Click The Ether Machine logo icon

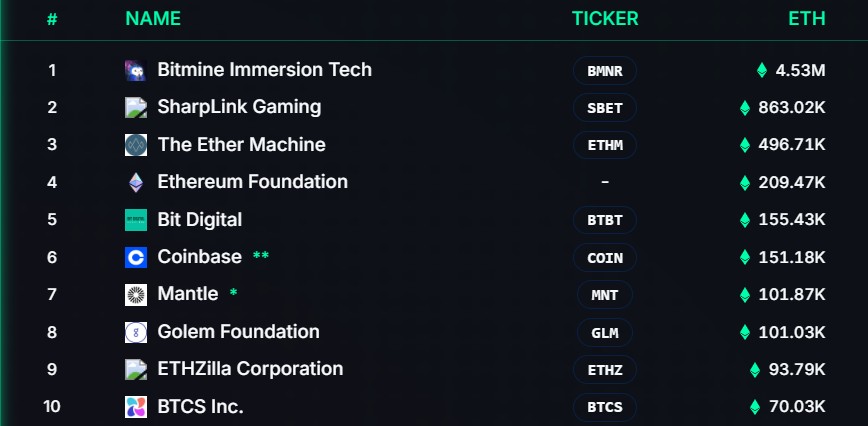135,145
